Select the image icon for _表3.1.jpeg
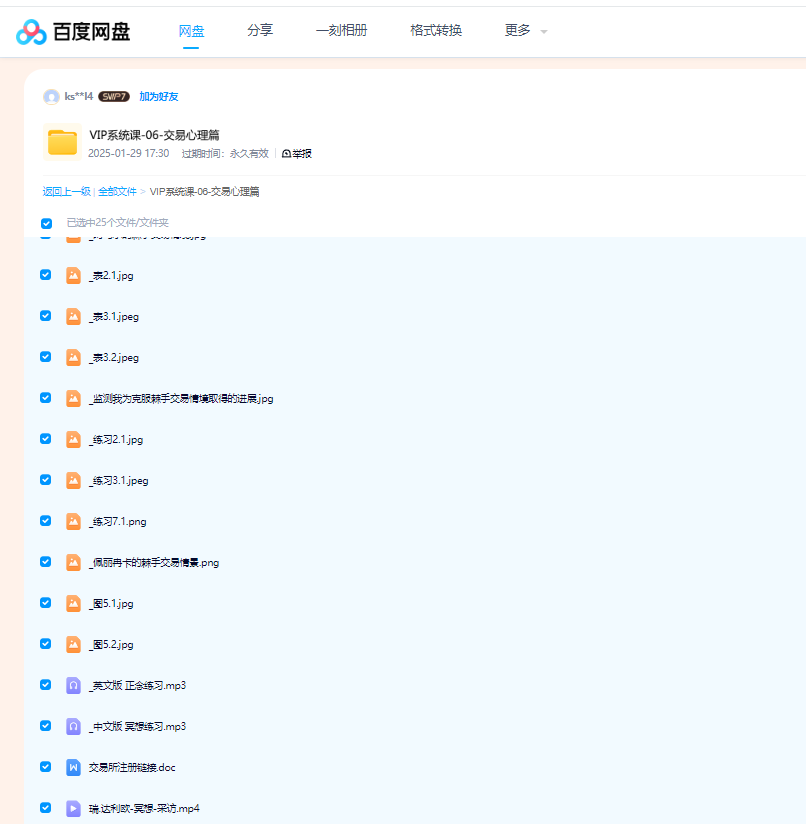 73,316
